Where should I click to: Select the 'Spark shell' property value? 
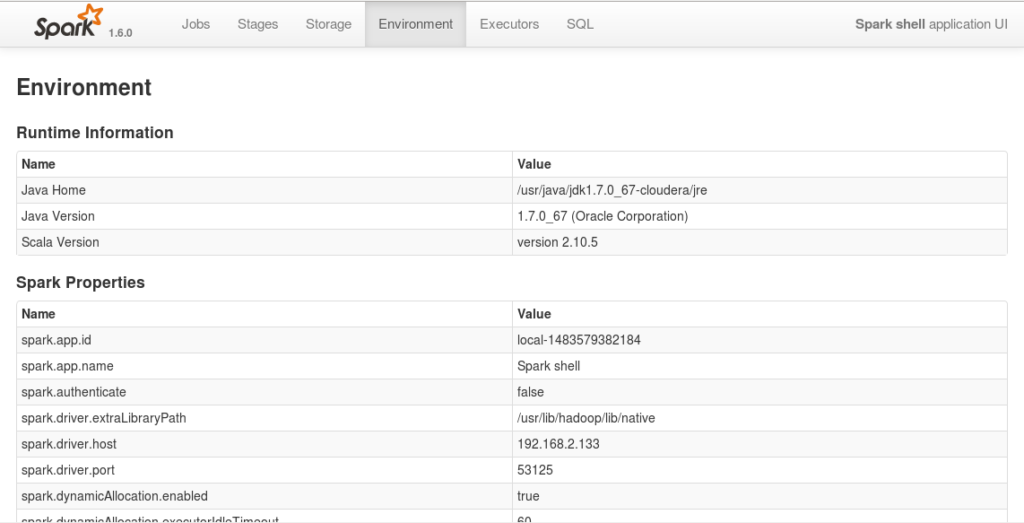(549, 366)
